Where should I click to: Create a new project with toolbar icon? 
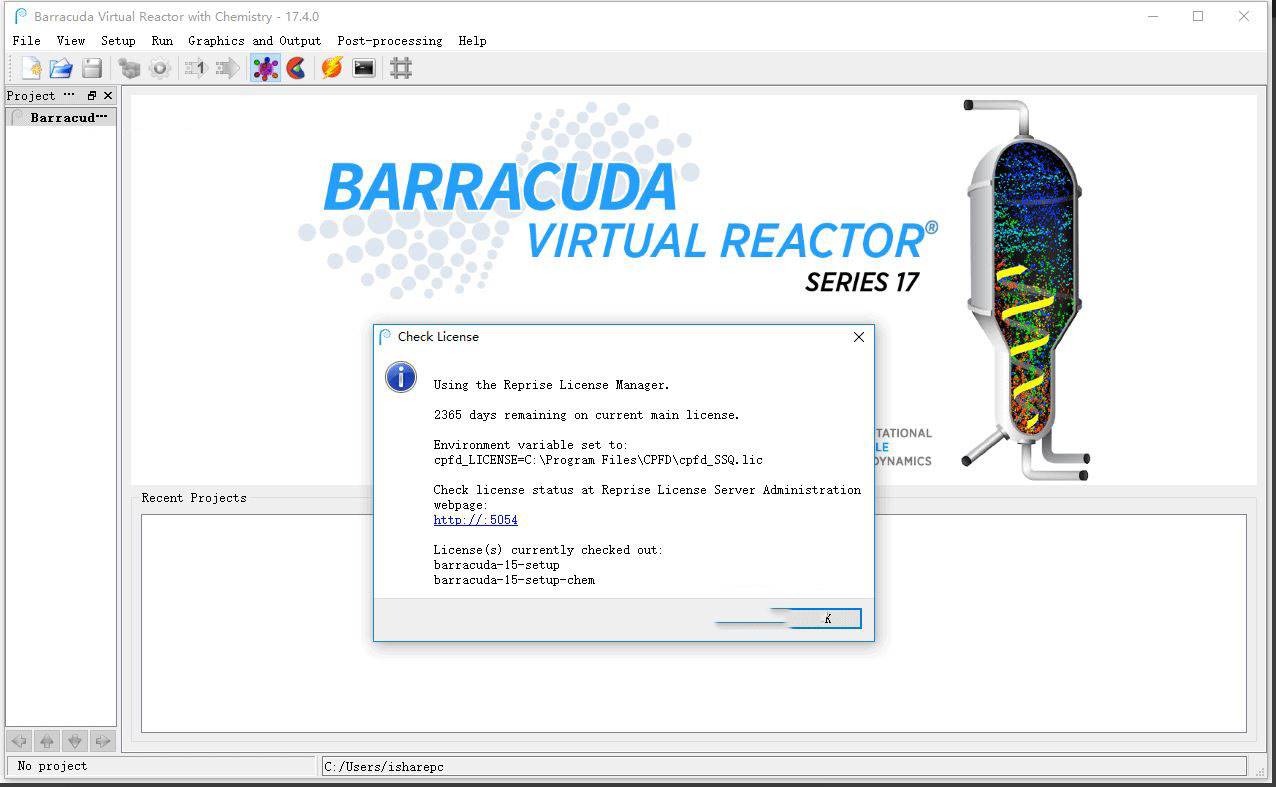coord(31,68)
